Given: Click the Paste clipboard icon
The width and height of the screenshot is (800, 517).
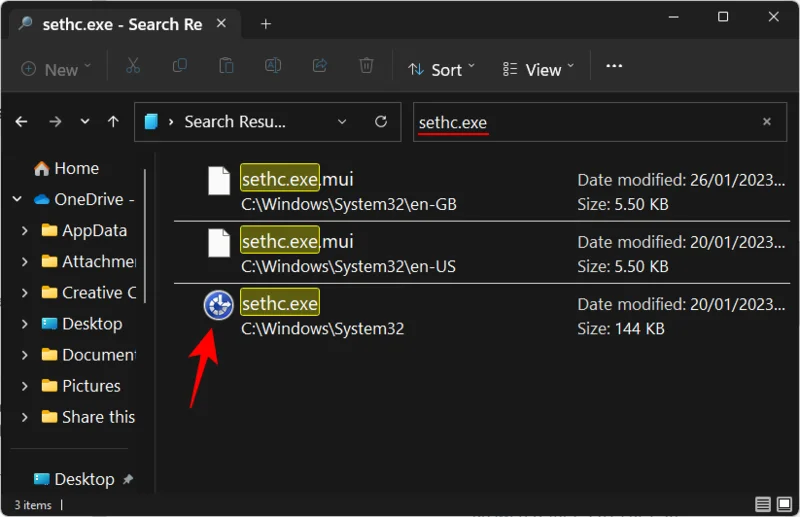Looking at the screenshot, I should (226, 66).
